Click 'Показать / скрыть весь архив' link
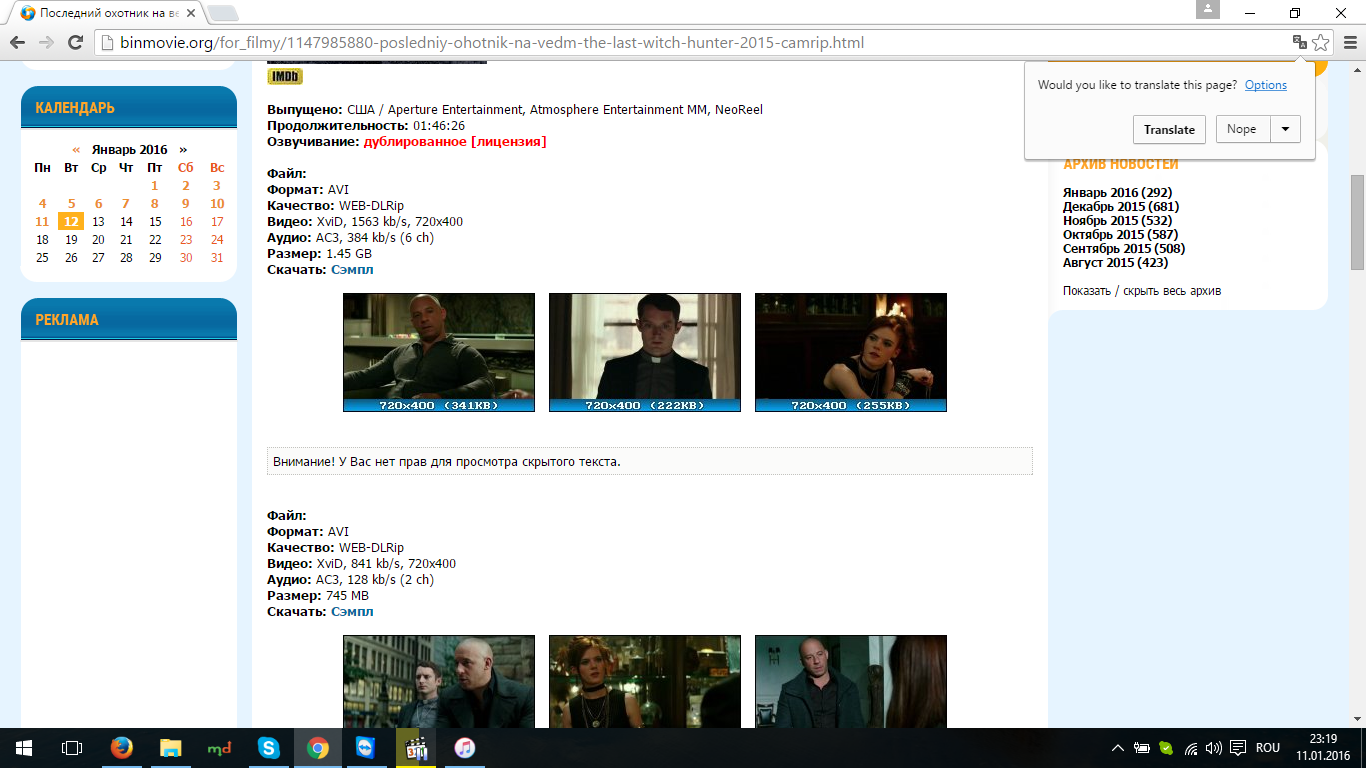This screenshot has height=768, width=1366. (1142, 291)
